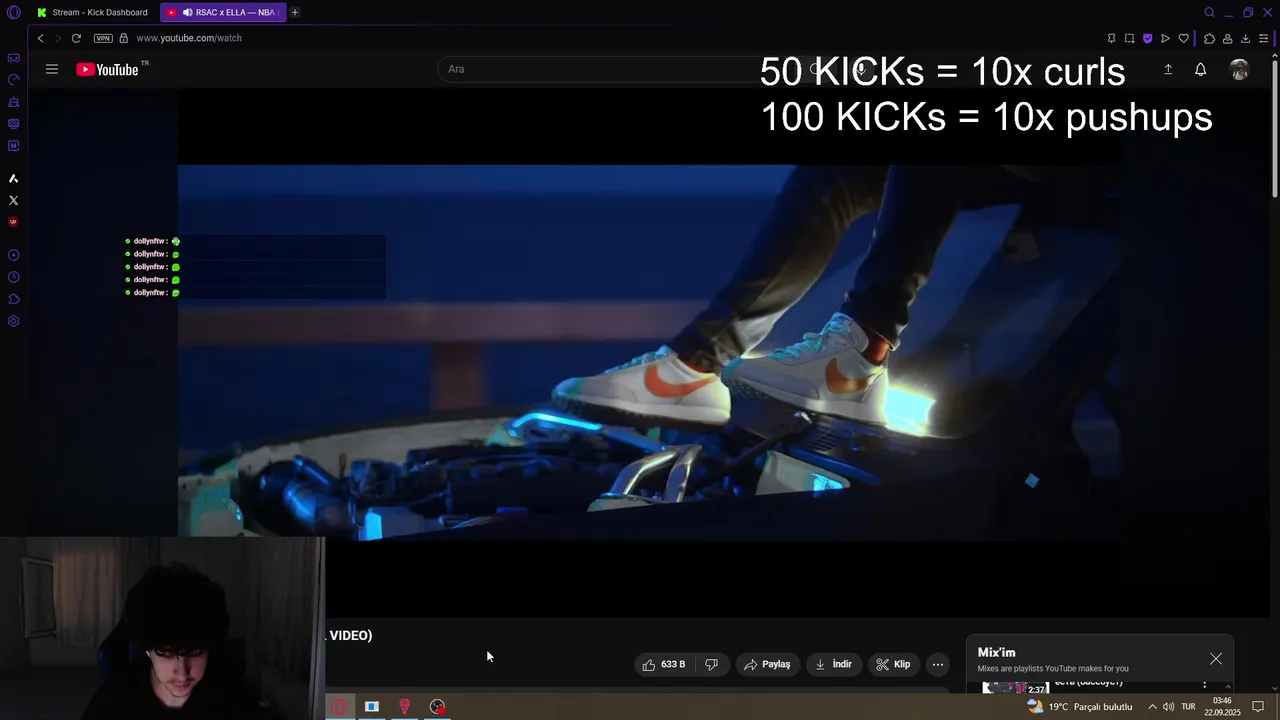1280x720 pixels.
Task: Open pinboards pin icon in toolbar
Action: (x=1111, y=38)
